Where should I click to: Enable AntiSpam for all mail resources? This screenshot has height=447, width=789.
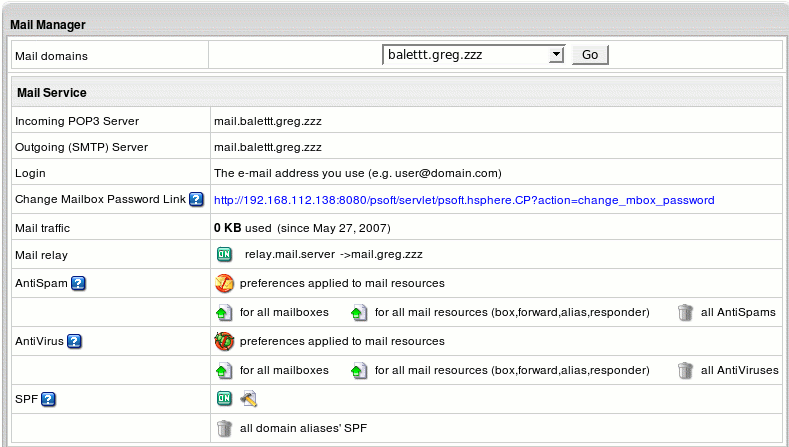pos(359,313)
